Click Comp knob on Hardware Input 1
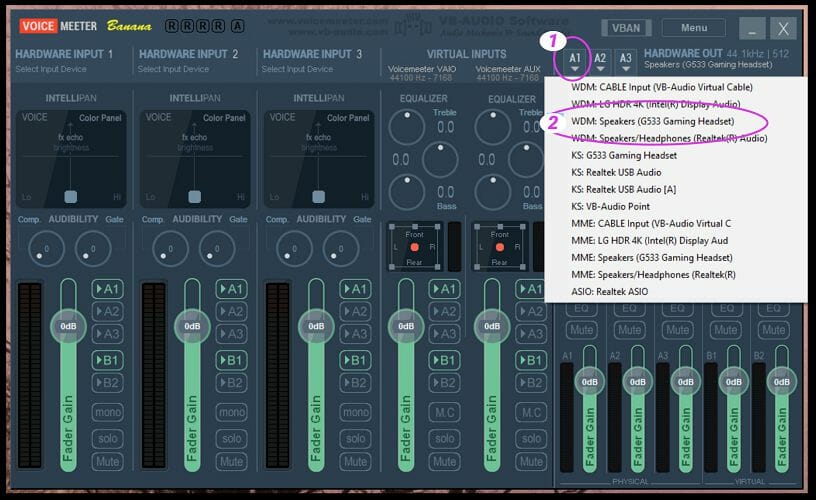816x500 pixels. (46, 249)
